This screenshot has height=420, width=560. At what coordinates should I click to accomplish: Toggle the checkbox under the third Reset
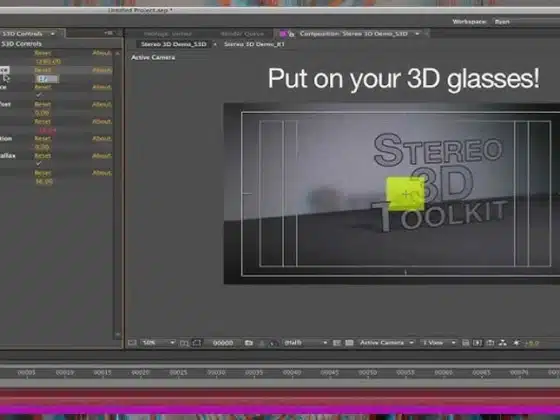(x=39, y=95)
